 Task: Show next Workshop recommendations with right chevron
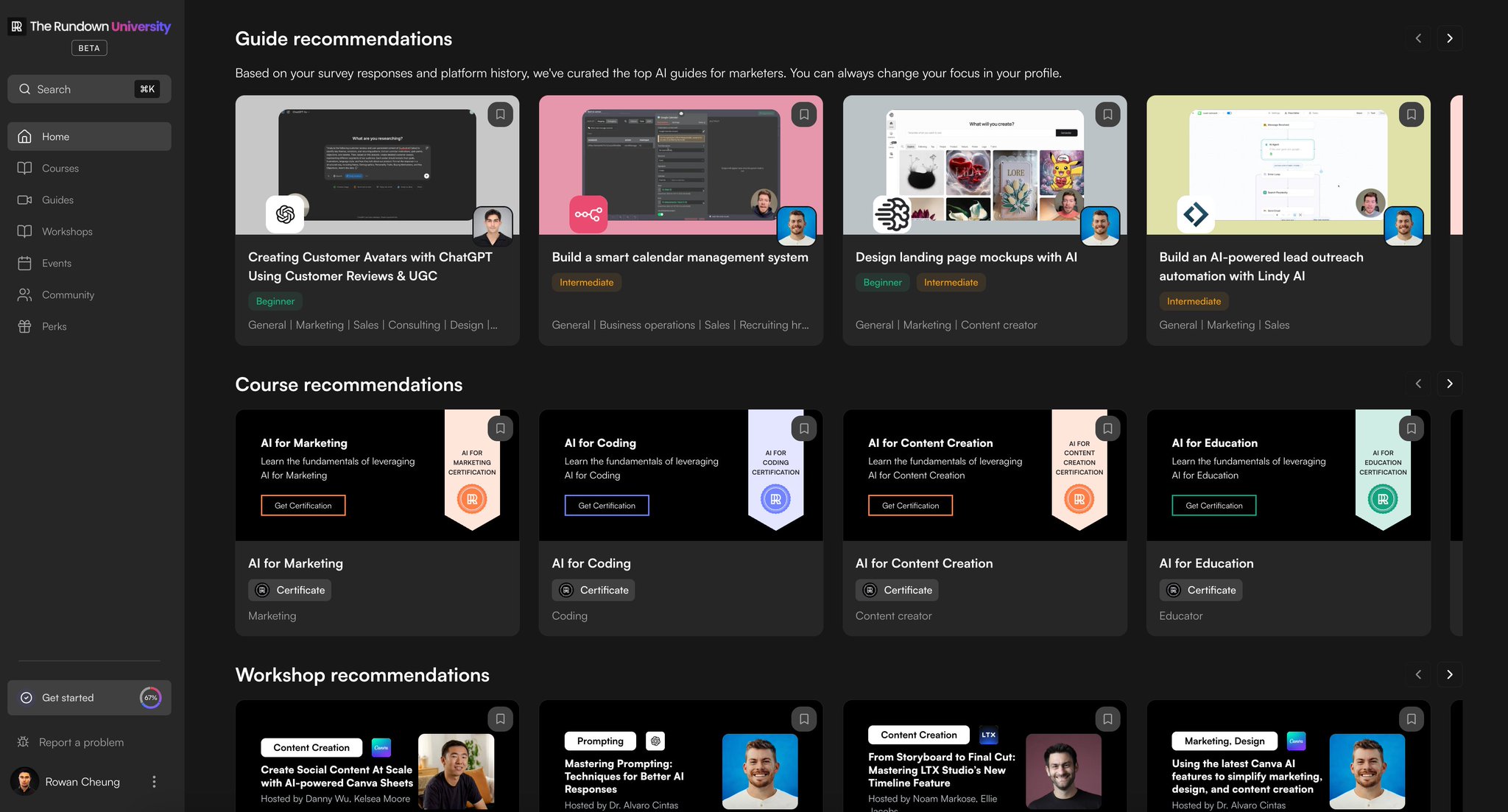[x=1450, y=674]
